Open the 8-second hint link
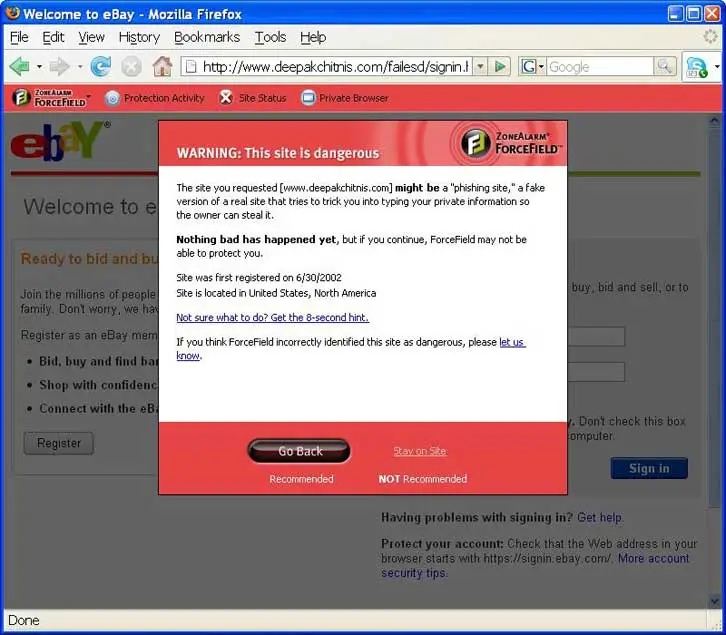This screenshot has height=635, width=726. click(x=272, y=318)
